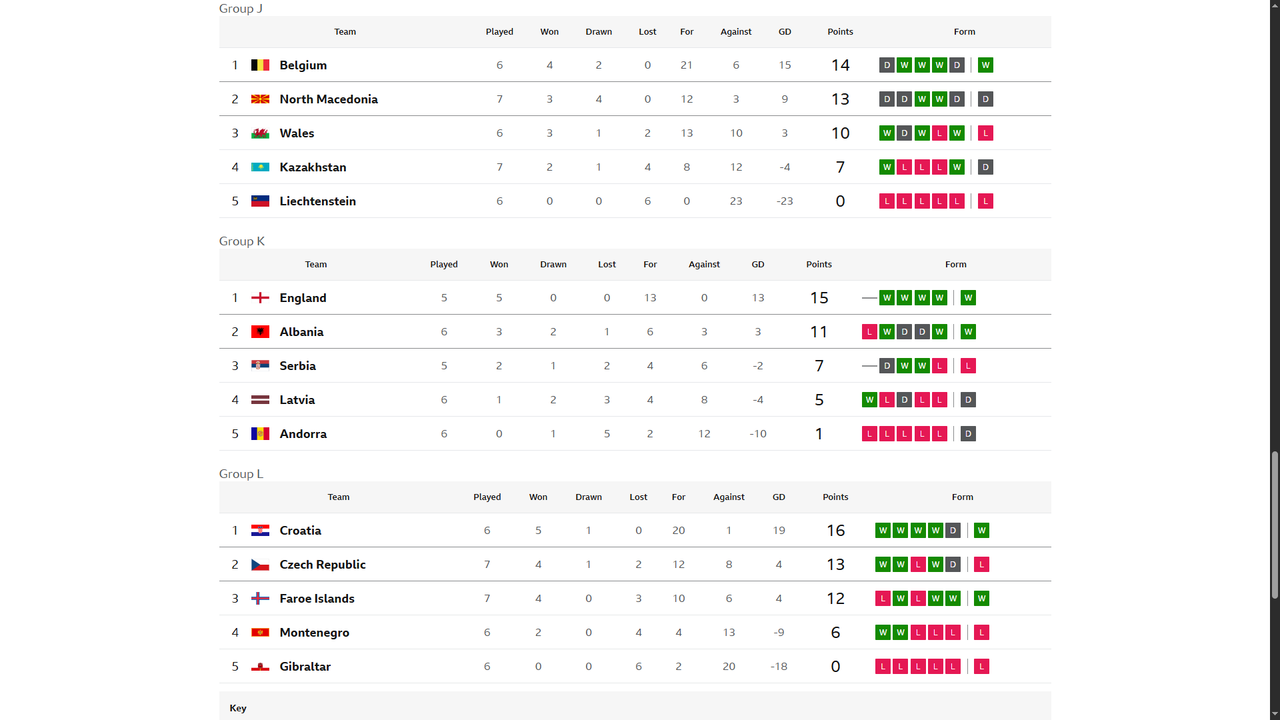Image resolution: width=1280 pixels, height=720 pixels.
Task: Click the Key label below the tables
Action: 238,708
